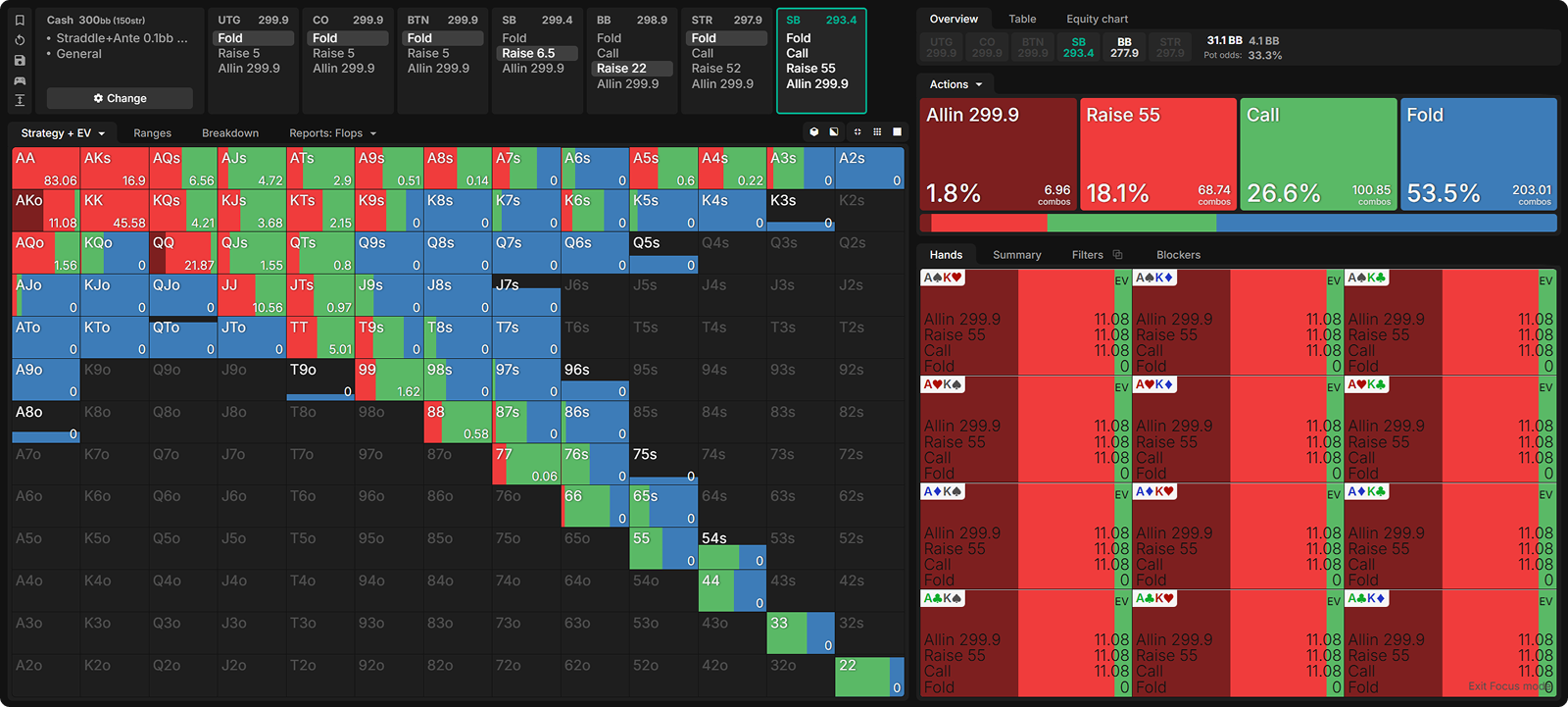The height and width of the screenshot is (707, 1568).
Task: Click Pot odds 33.3% text
Action: 1243,55
